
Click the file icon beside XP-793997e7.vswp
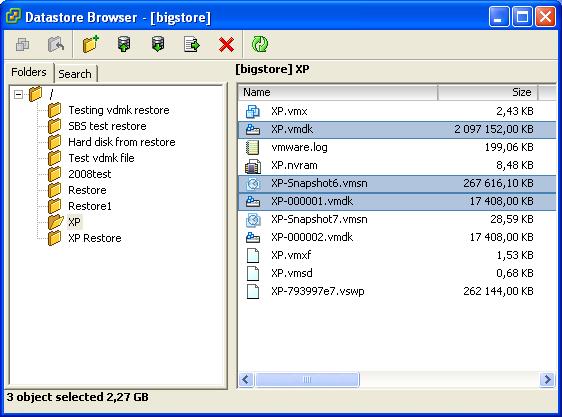[253, 291]
